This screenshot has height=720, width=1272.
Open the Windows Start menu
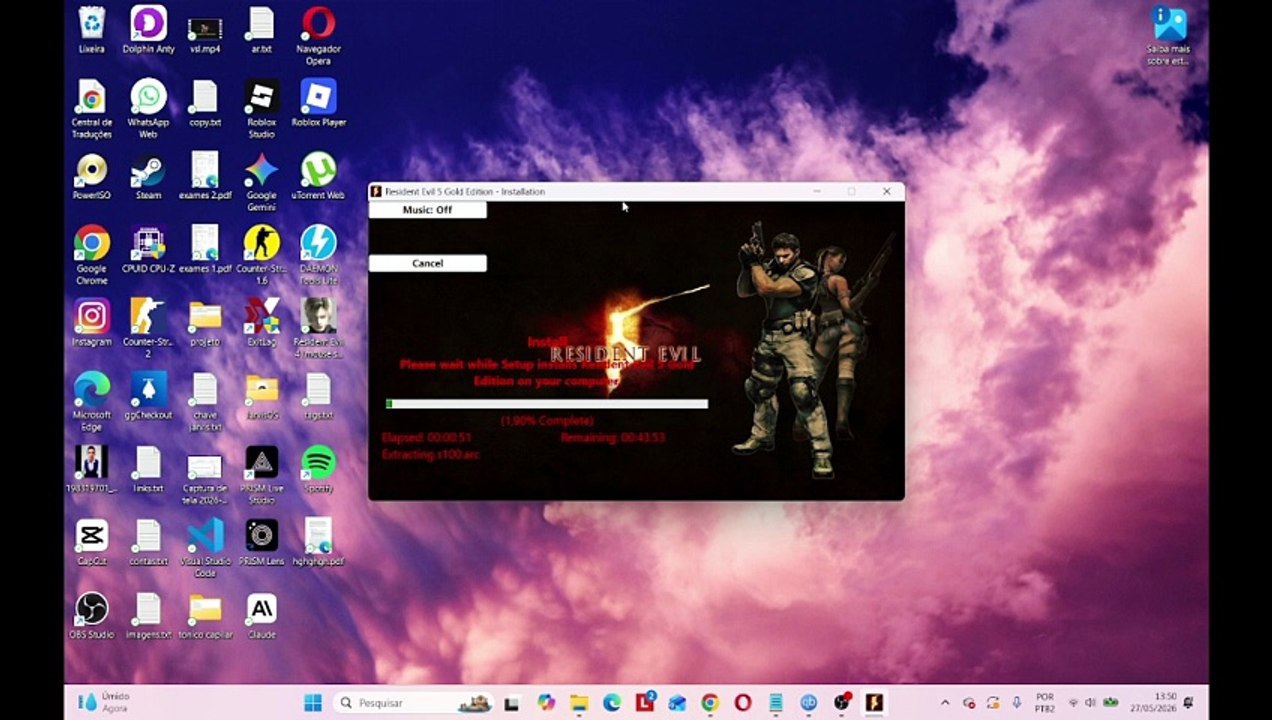coord(312,702)
